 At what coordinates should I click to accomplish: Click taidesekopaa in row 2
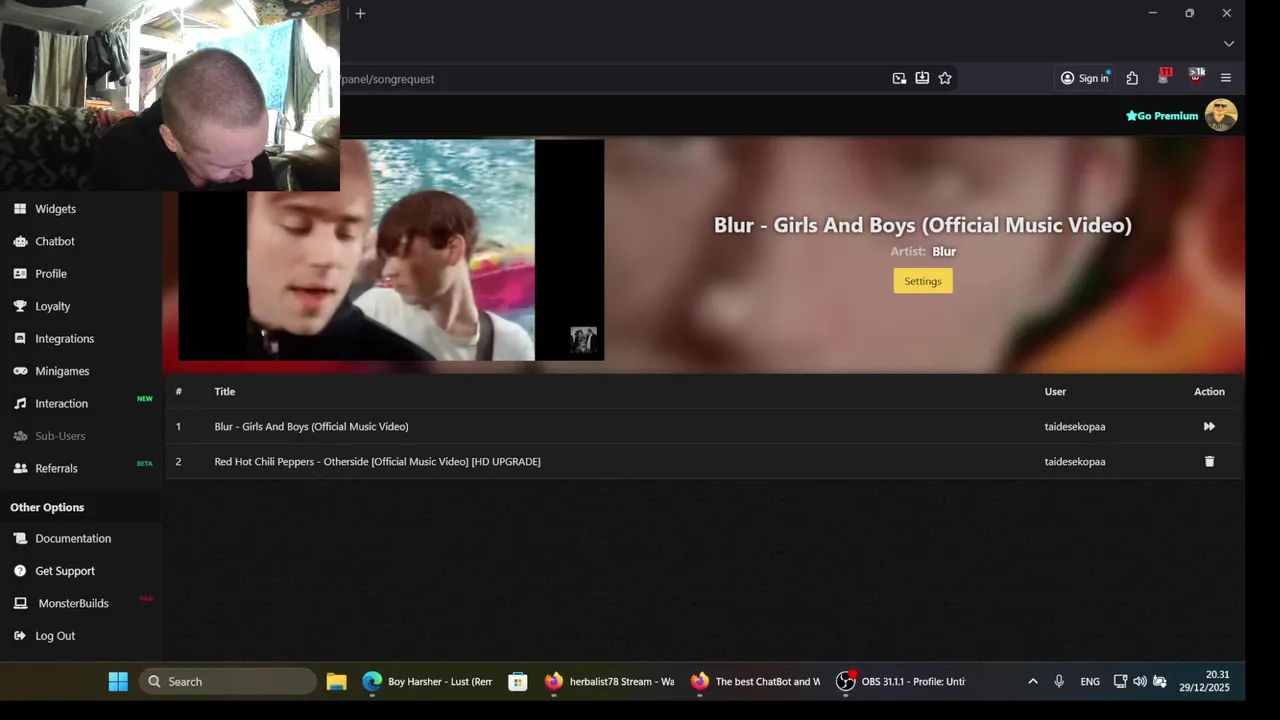click(1075, 462)
